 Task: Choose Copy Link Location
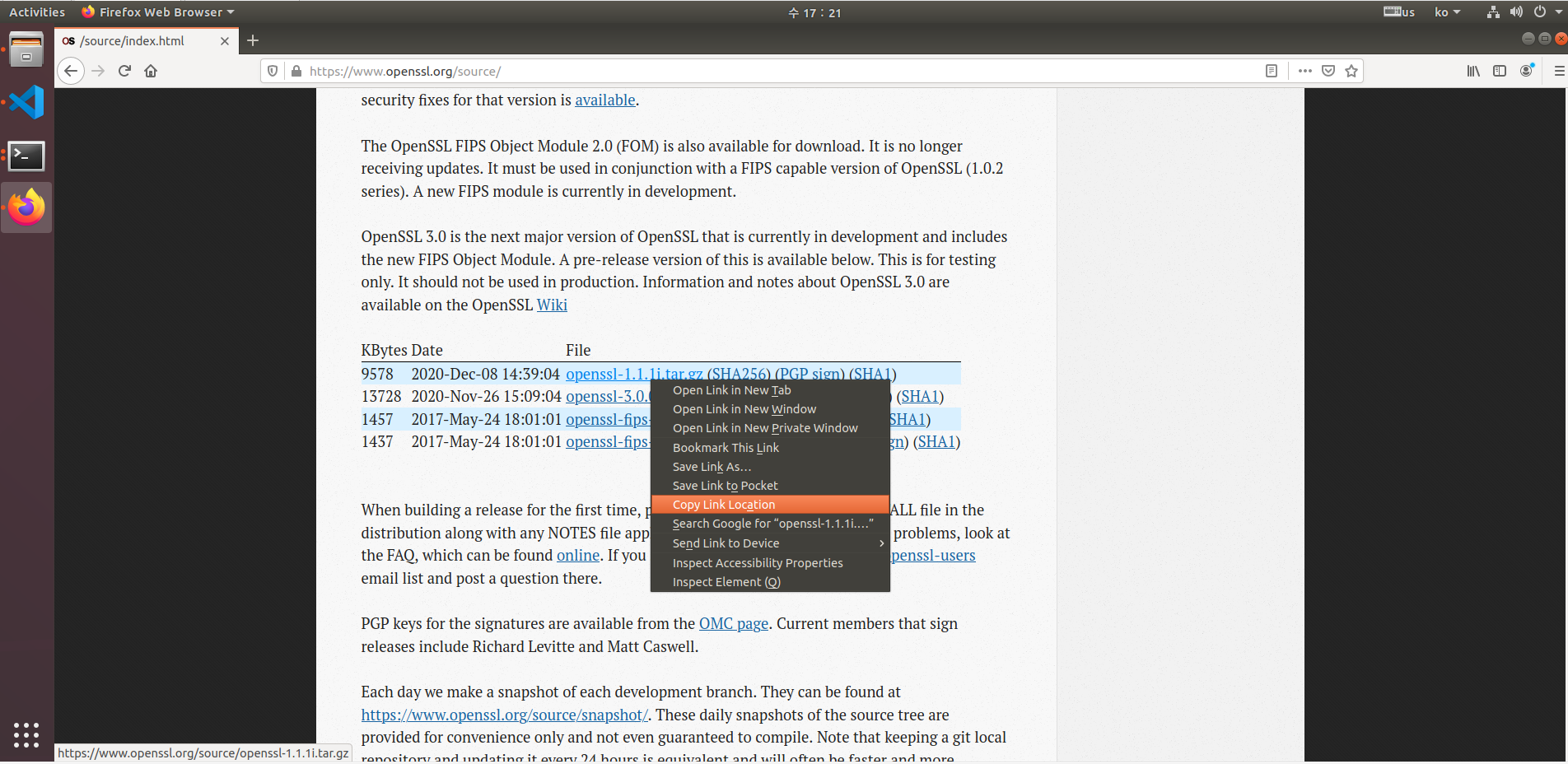(x=770, y=505)
